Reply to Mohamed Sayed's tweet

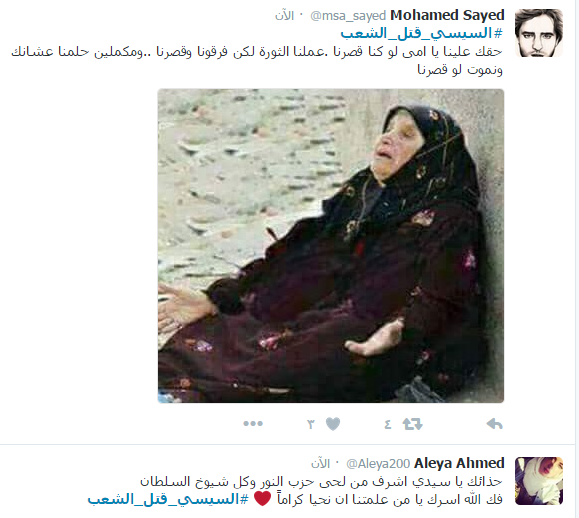pyautogui.click(x=494, y=424)
